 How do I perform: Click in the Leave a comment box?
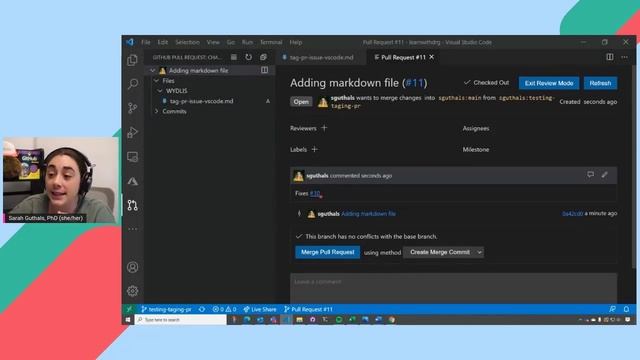(x=453, y=288)
